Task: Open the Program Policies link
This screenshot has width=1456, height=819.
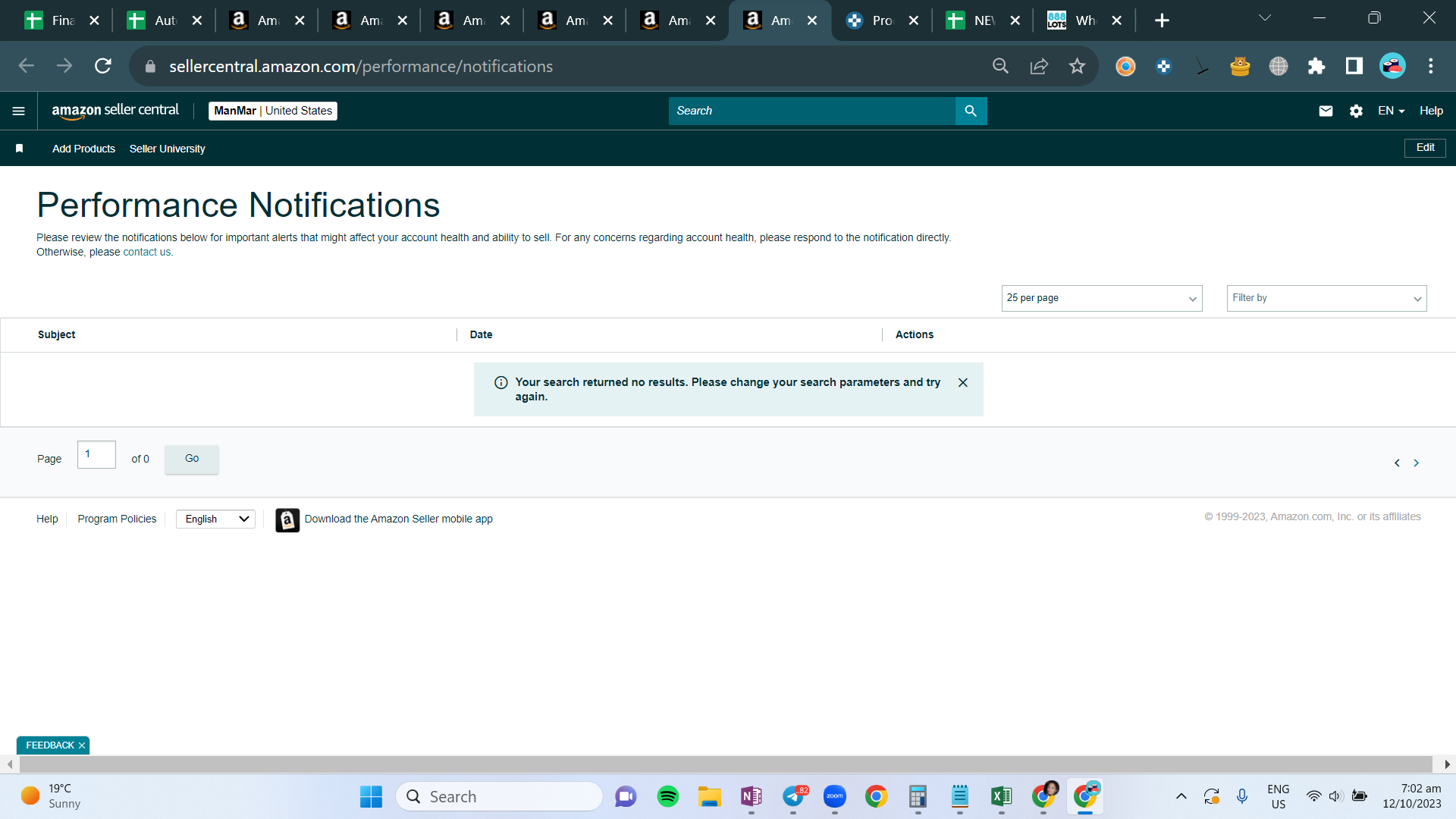Action: pyautogui.click(x=117, y=519)
